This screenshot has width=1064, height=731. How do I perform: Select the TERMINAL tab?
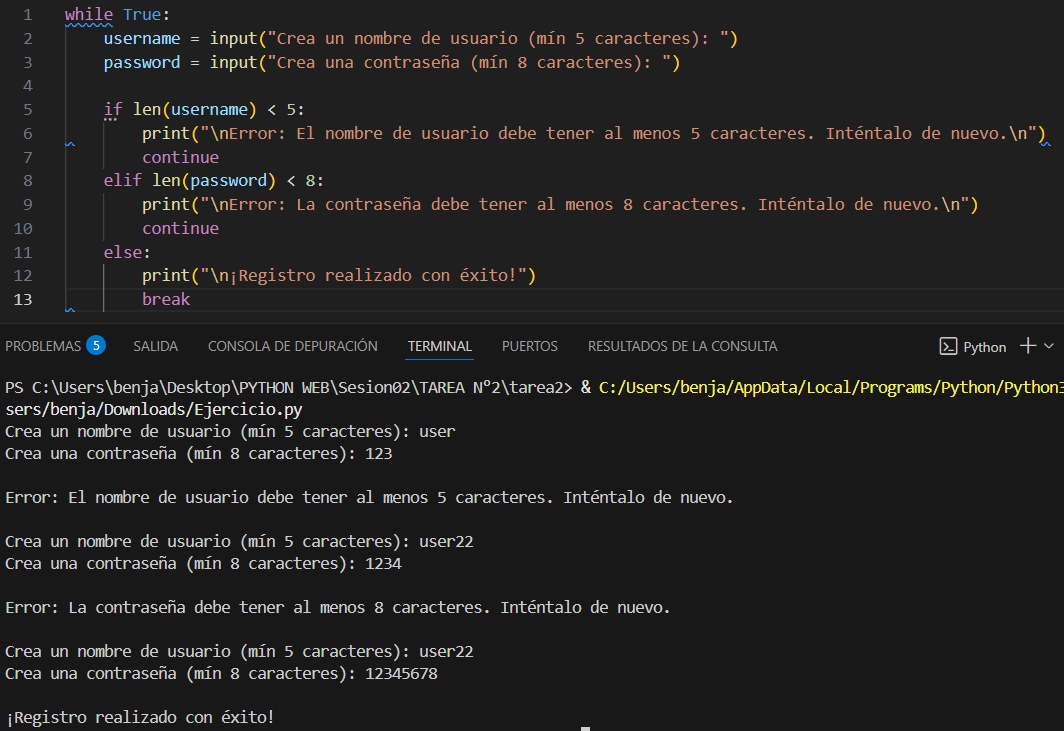(439, 346)
